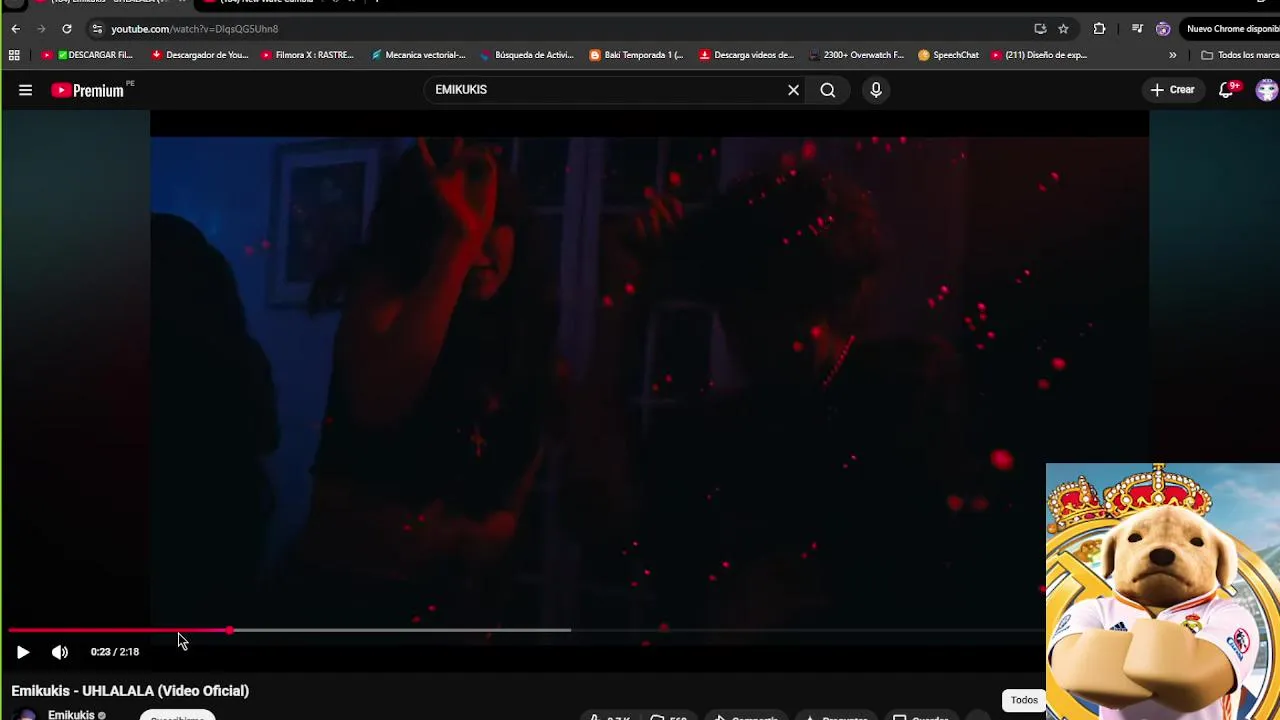Select the Todos filter chip

[x=1024, y=700]
